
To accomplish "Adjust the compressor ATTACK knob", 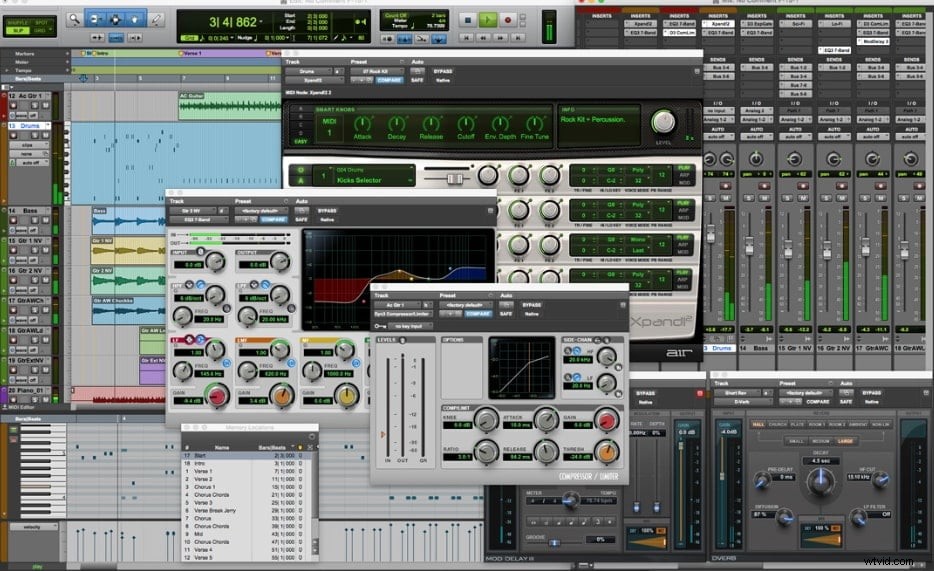I will point(546,420).
